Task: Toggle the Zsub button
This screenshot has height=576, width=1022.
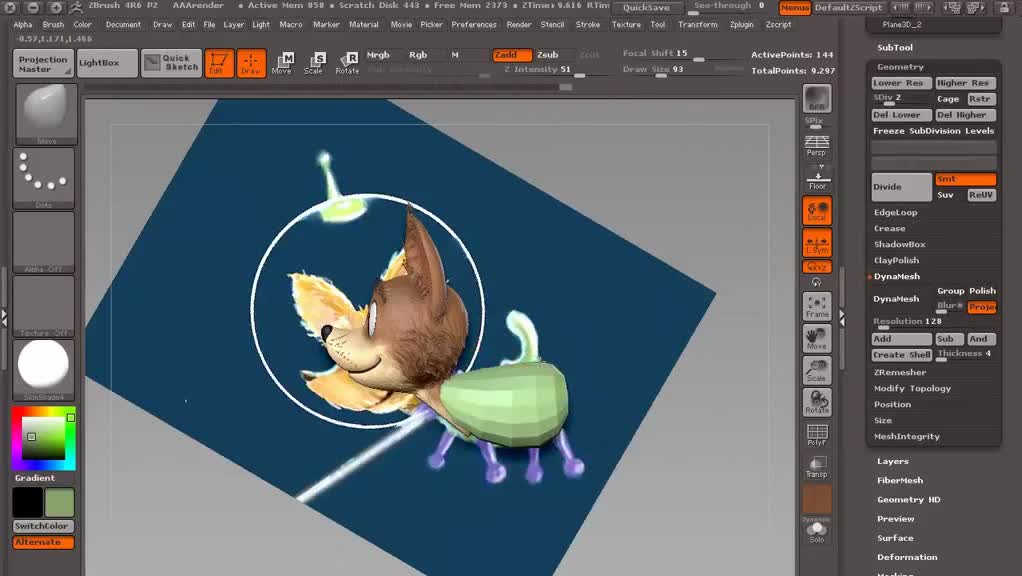Action: pos(548,55)
